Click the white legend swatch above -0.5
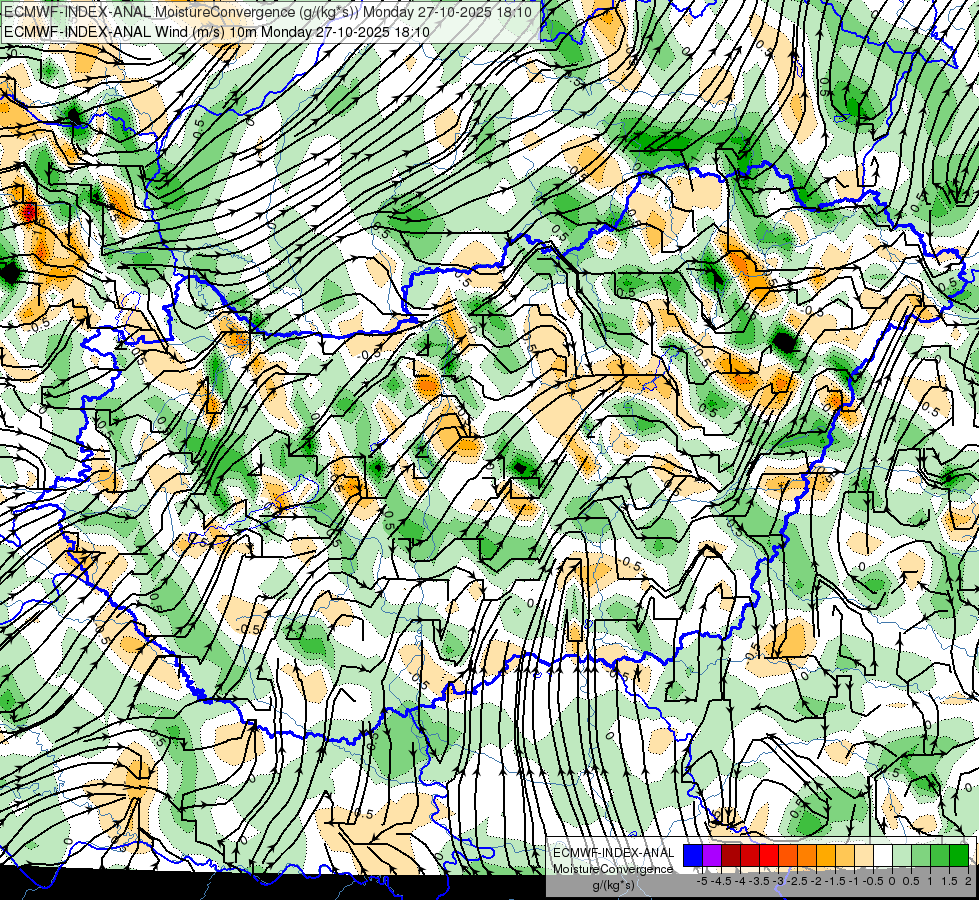979x900 pixels. tap(883, 855)
